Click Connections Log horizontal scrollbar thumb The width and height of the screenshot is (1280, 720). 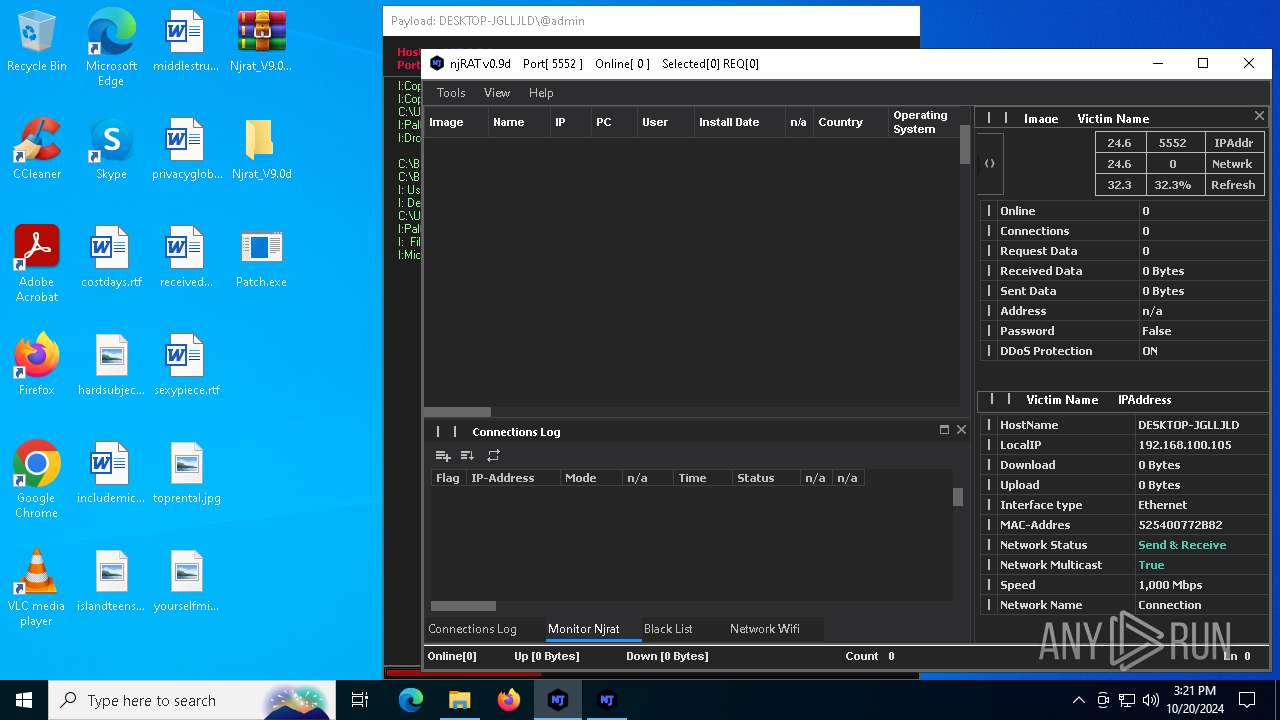[x=463, y=606]
